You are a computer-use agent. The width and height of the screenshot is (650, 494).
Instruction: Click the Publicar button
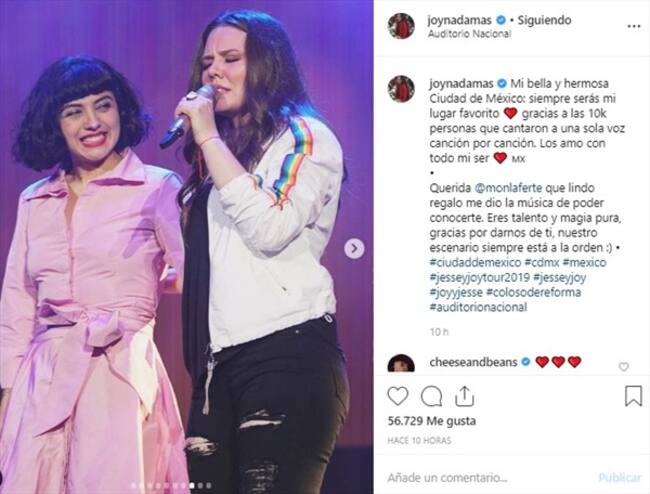pyautogui.click(x=620, y=478)
